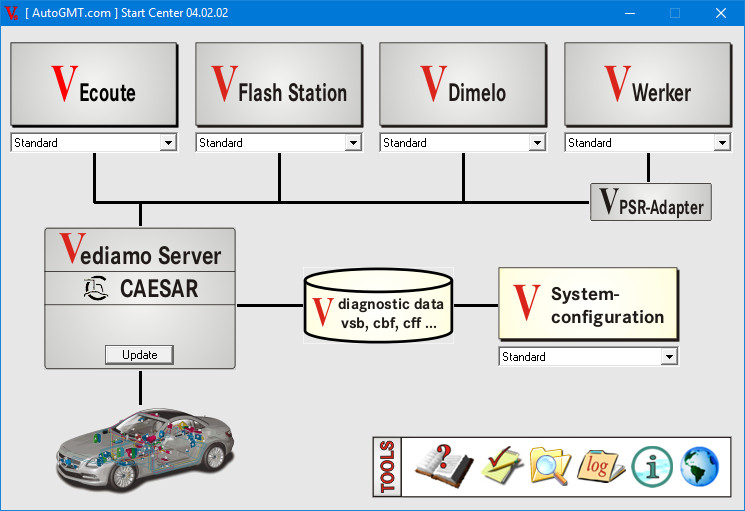745x511 pixels.
Task: Click the Update button in Vediamo Server
Action: (x=139, y=355)
